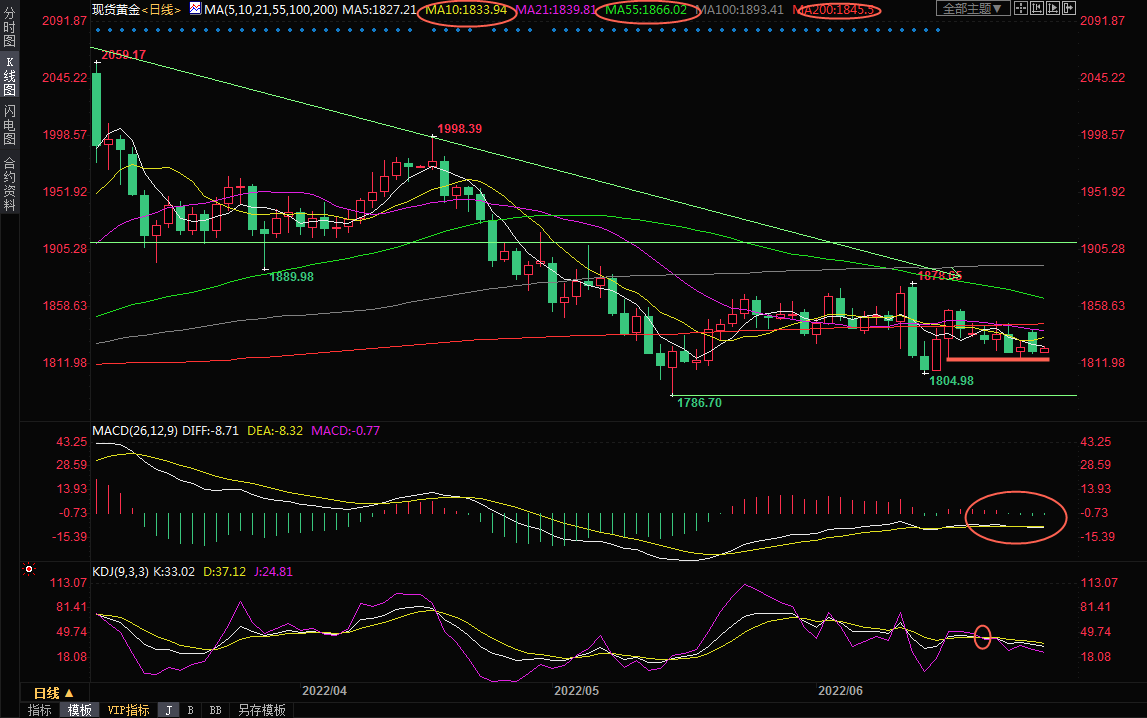Image resolution: width=1147 pixels, height=718 pixels.
Task: Click the red sun alert icon beside KDJ
Action: point(29,571)
